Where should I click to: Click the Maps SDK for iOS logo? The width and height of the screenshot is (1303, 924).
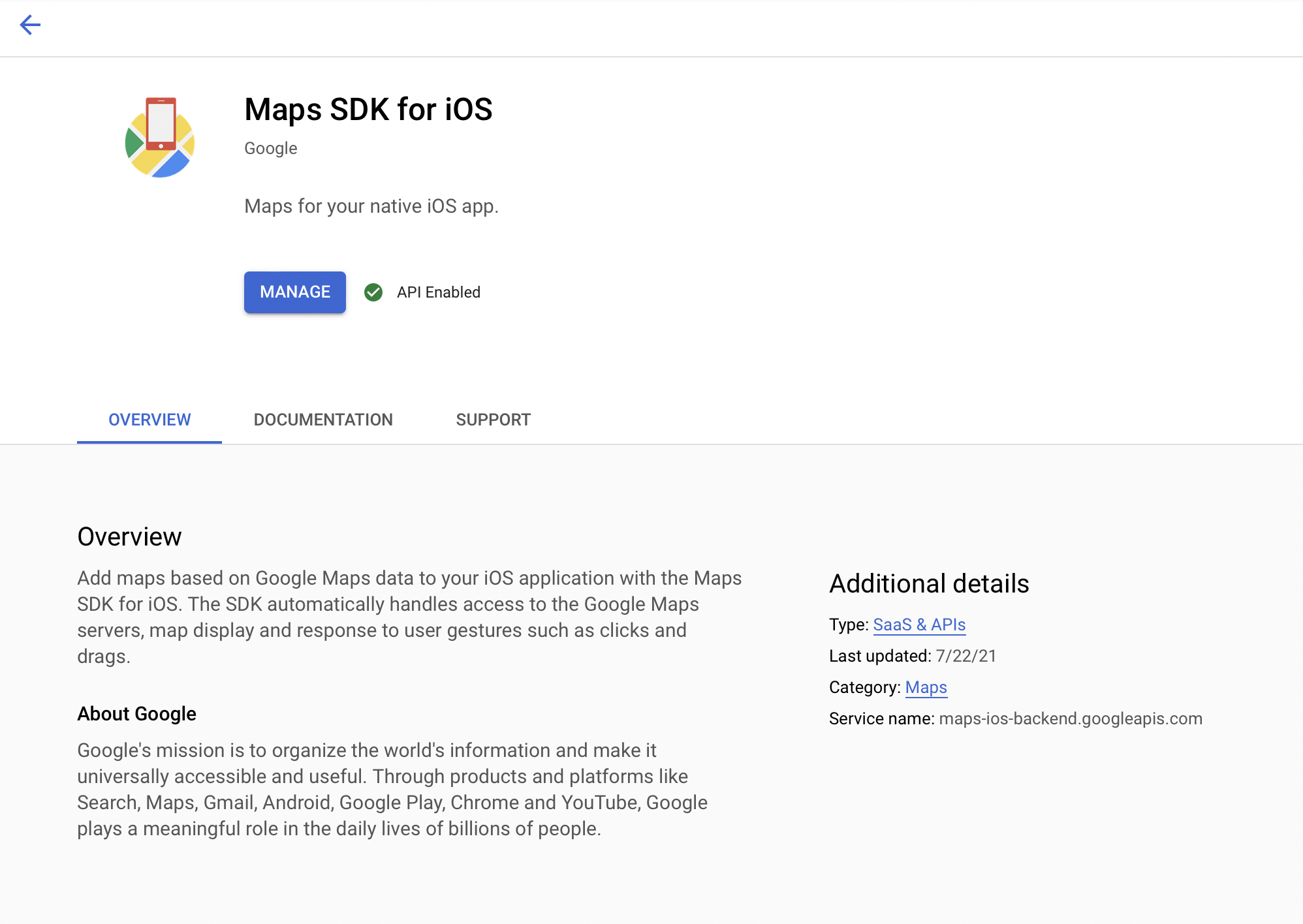(x=160, y=138)
